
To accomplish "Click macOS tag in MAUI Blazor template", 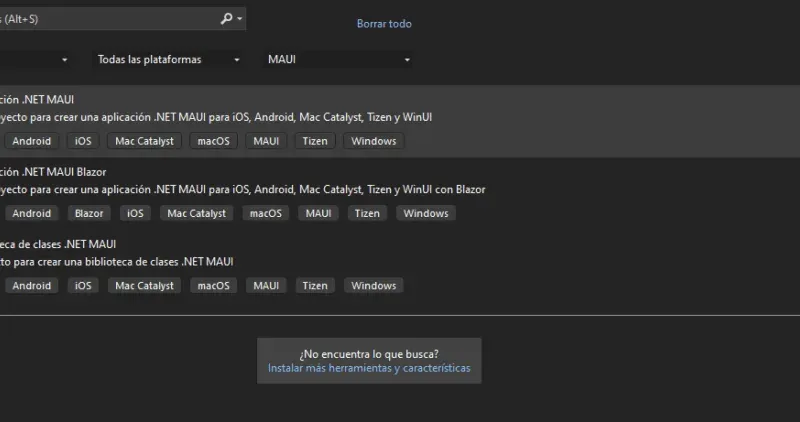I will coord(266,214).
